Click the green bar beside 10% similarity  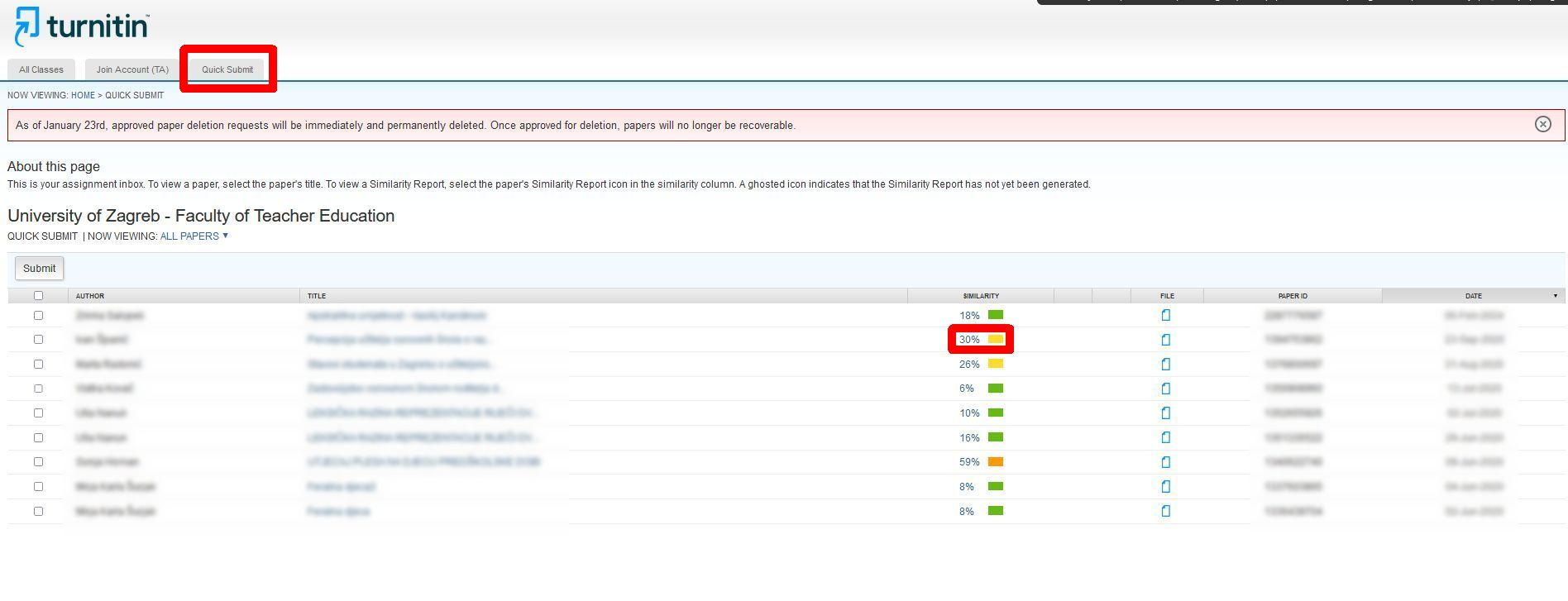pyautogui.click(x=996, y=413)
